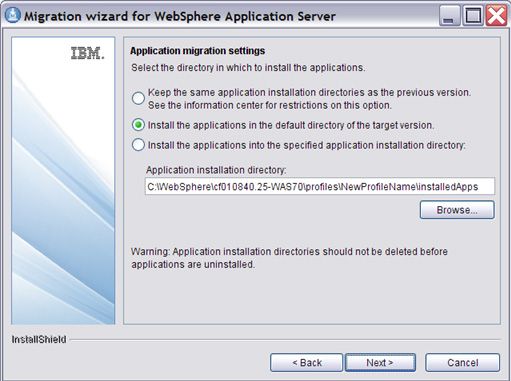Choose install into specified directory option
The width and height of the screenshot is (511, 381).
tap(138, 145)
